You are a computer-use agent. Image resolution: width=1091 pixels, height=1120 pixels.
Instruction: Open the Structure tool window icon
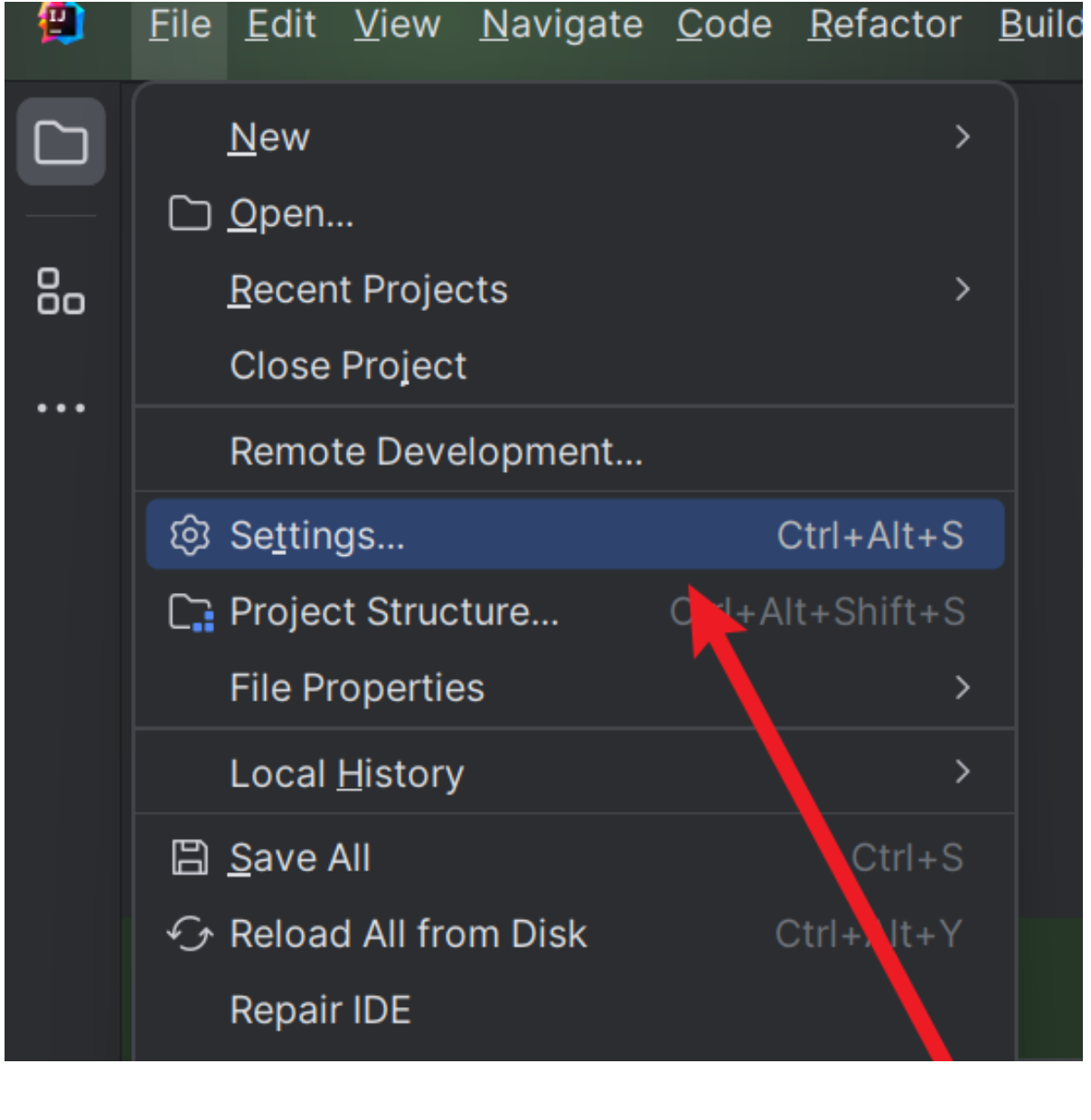point(61,291)
